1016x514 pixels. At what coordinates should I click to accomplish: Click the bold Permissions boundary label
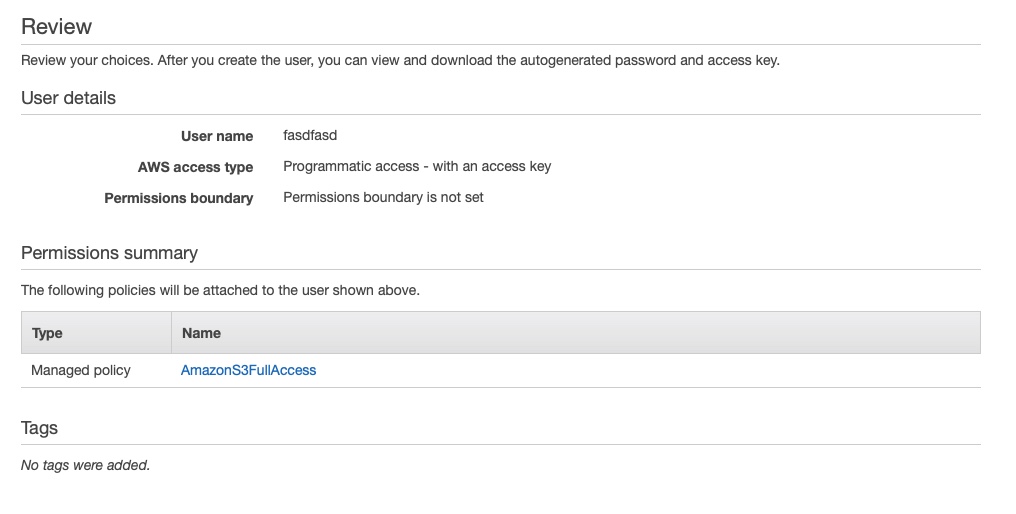click(178, 198)
